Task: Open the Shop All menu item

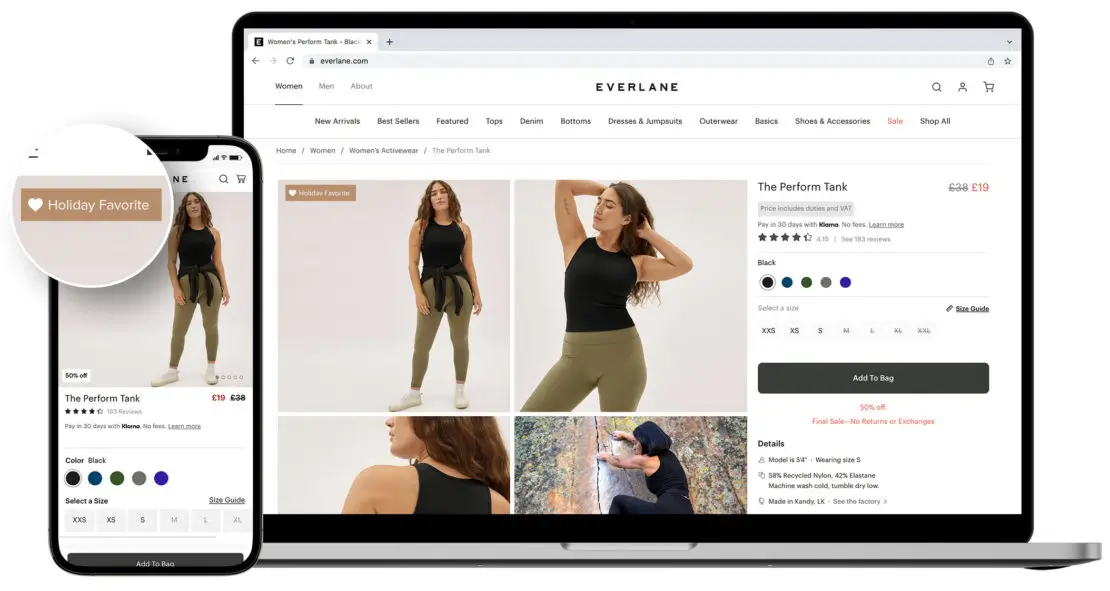Action: click(935, 121)
